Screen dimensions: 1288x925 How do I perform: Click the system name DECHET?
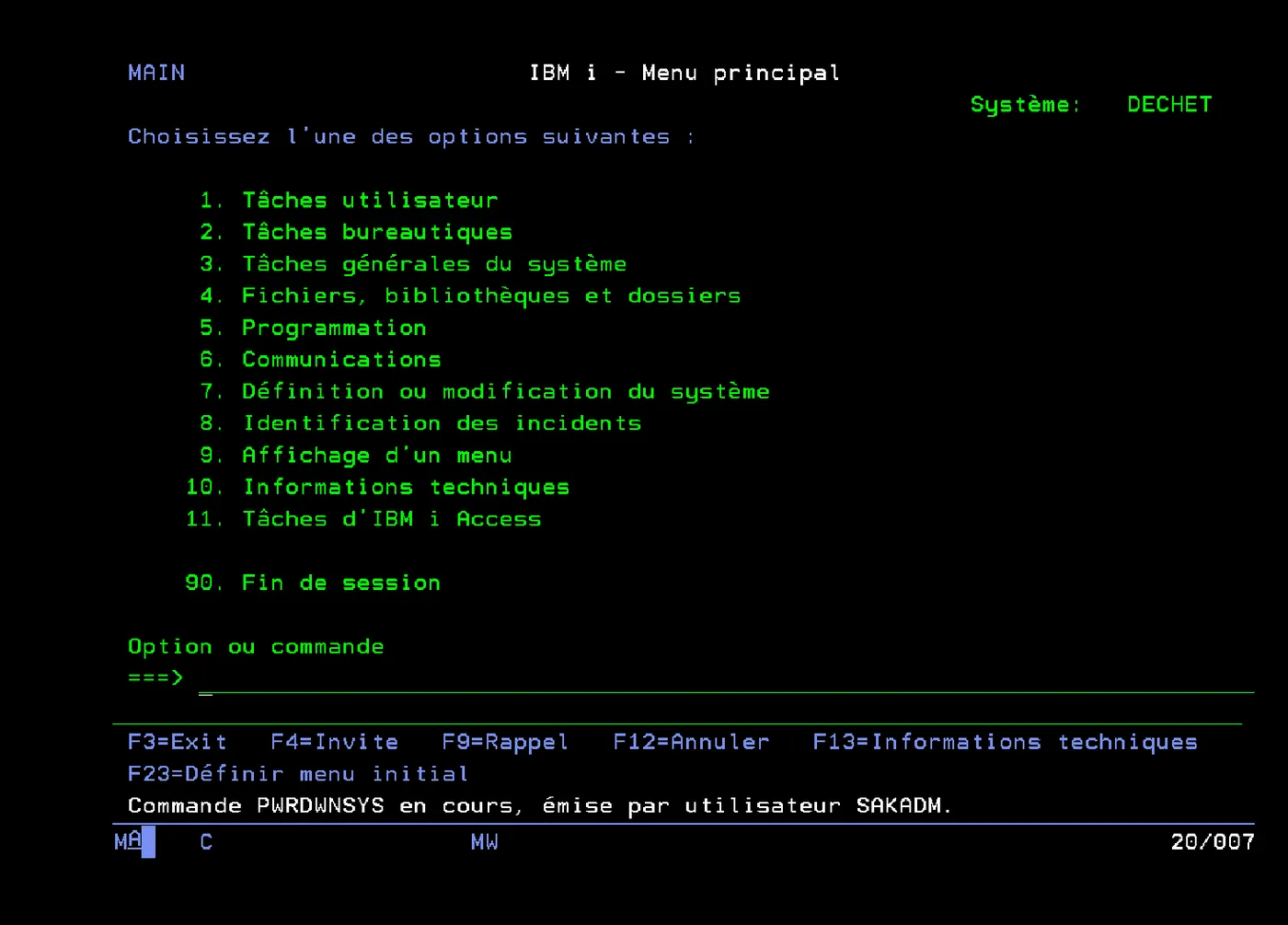pyautogui.click(x=1169, y=104)
